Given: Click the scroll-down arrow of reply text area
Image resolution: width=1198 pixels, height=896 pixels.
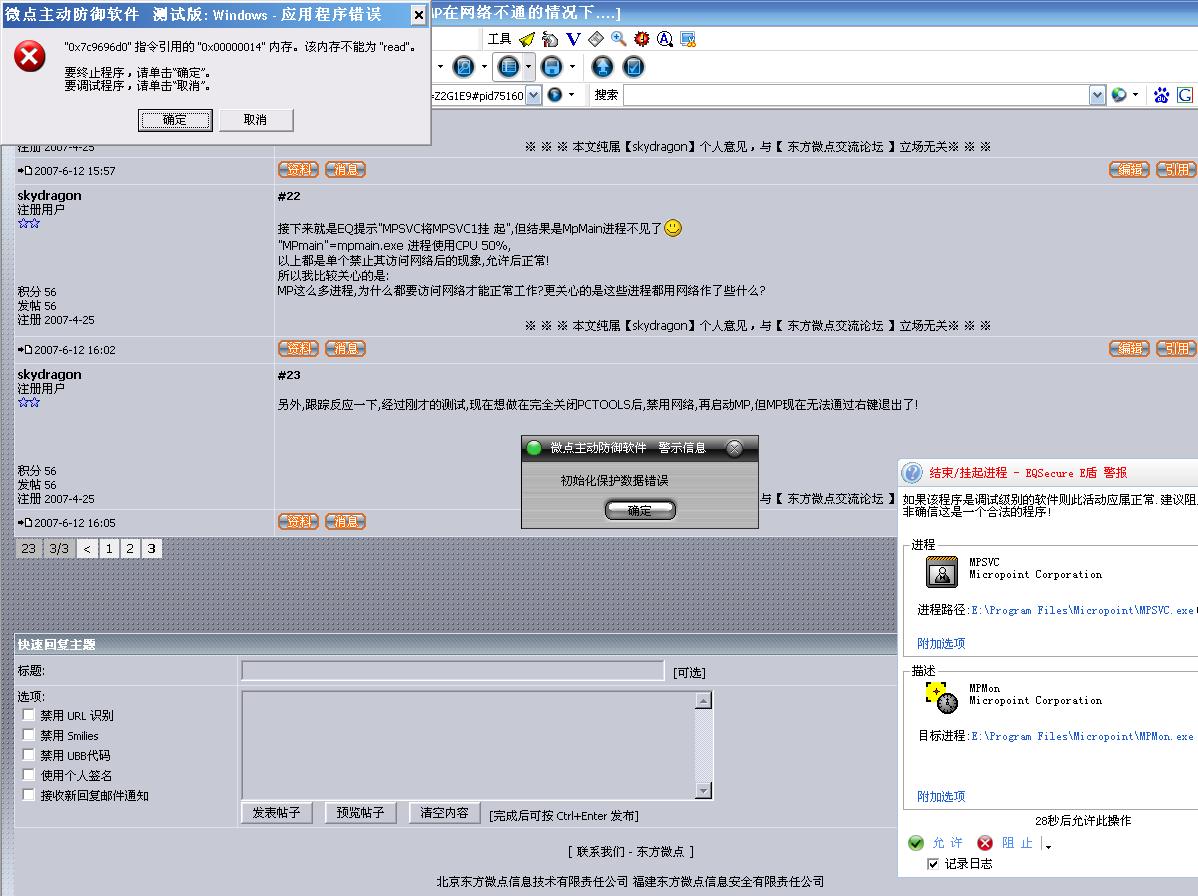Looking at the screenshot, I should click(704, 790).
